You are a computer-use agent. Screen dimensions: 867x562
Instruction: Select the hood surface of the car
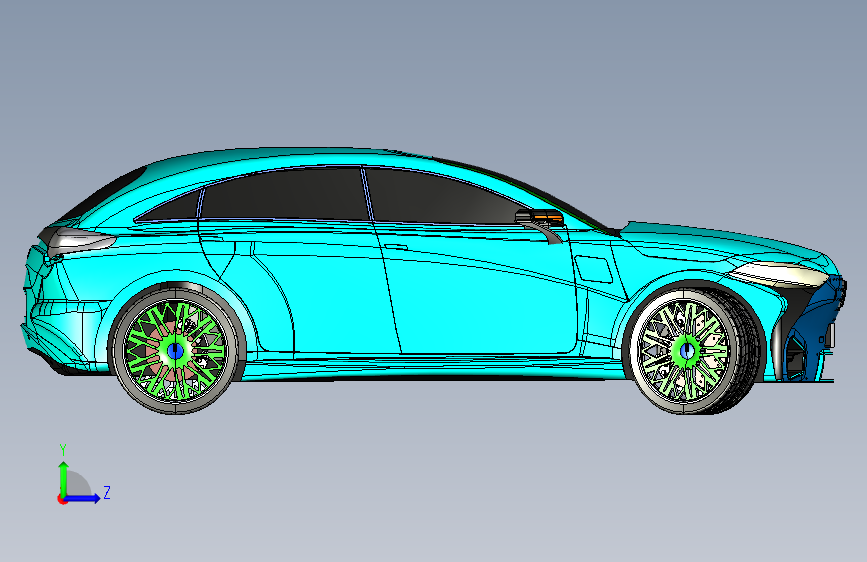(x=719, y=239)
